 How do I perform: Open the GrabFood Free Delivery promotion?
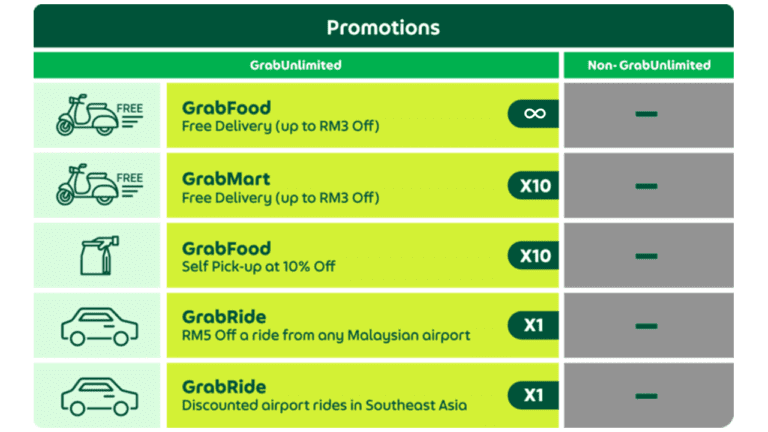pyautogui.click(x=280, y=116)
